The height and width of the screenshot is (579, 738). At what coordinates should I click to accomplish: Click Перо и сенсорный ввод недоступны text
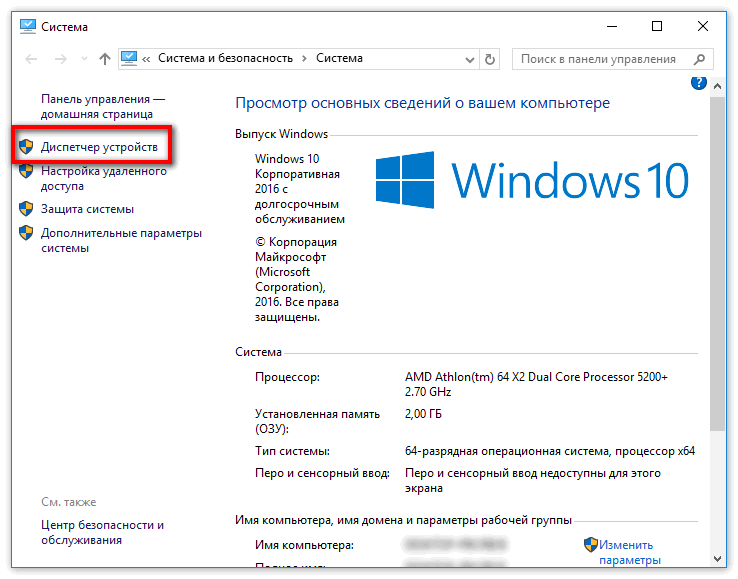(533, 481)
